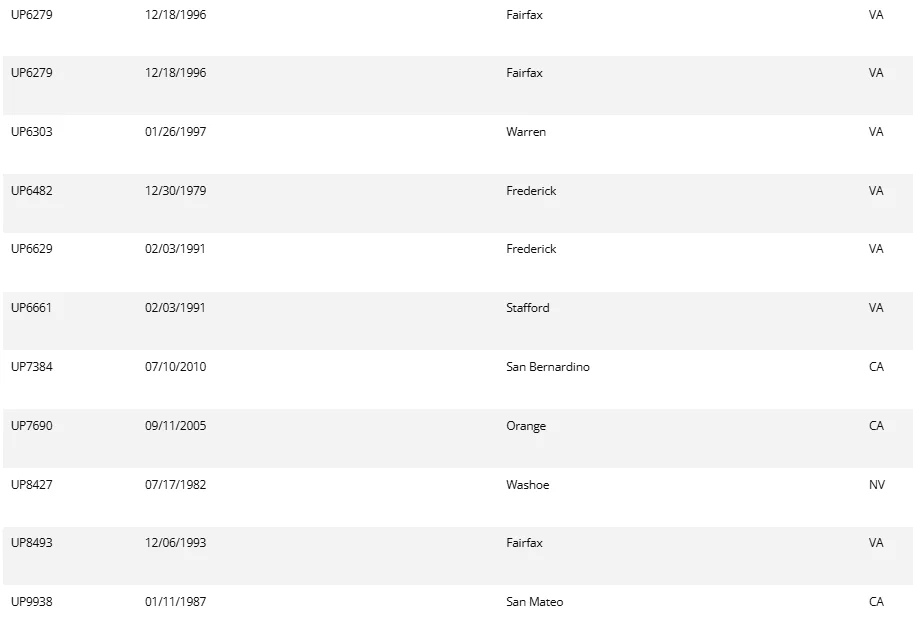The image size is (913, 629).
Task: Select the UP6482 case entry
Action: pyautogui.click(x=32, y=191)
